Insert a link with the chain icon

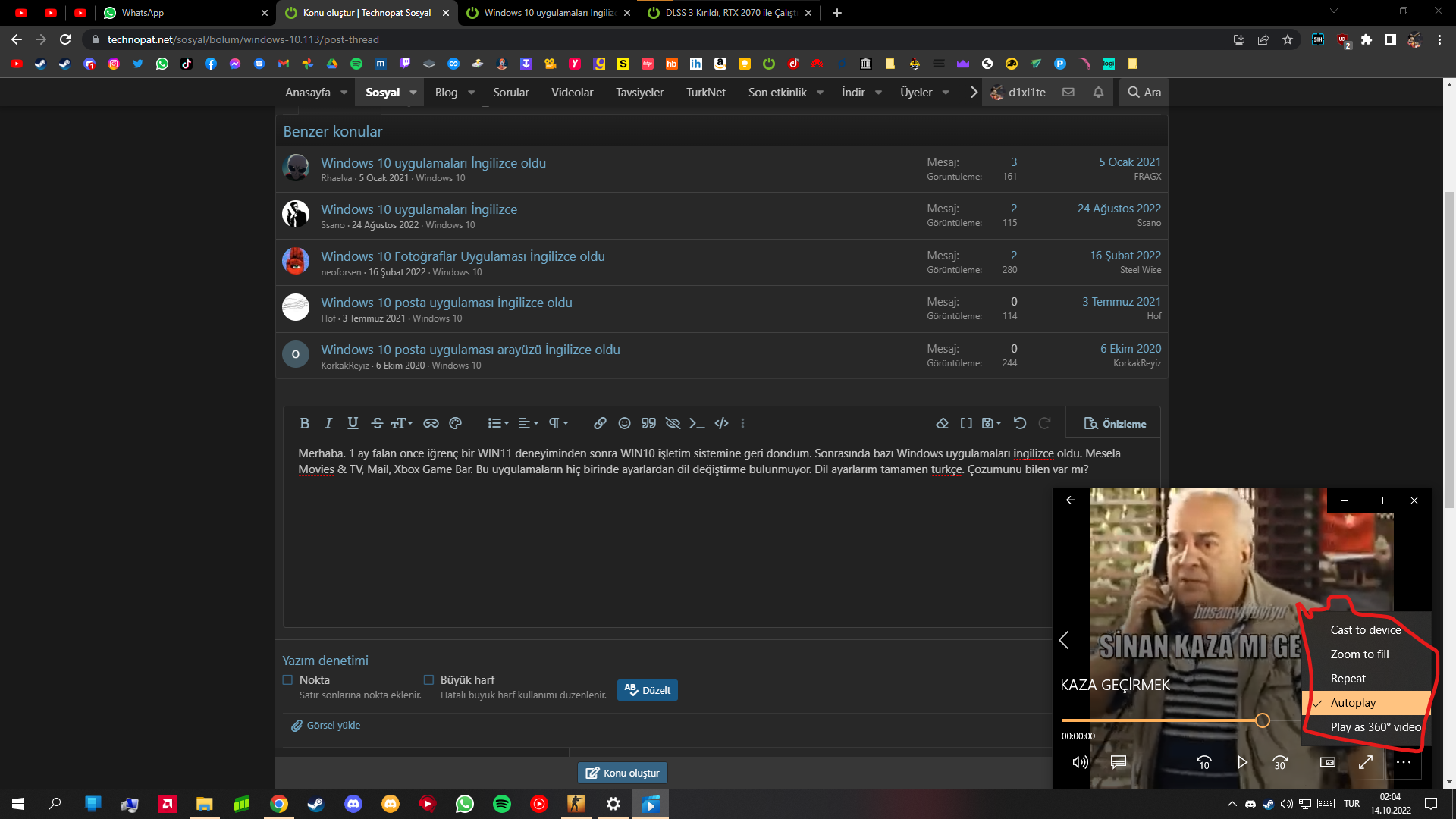(600, 423)
